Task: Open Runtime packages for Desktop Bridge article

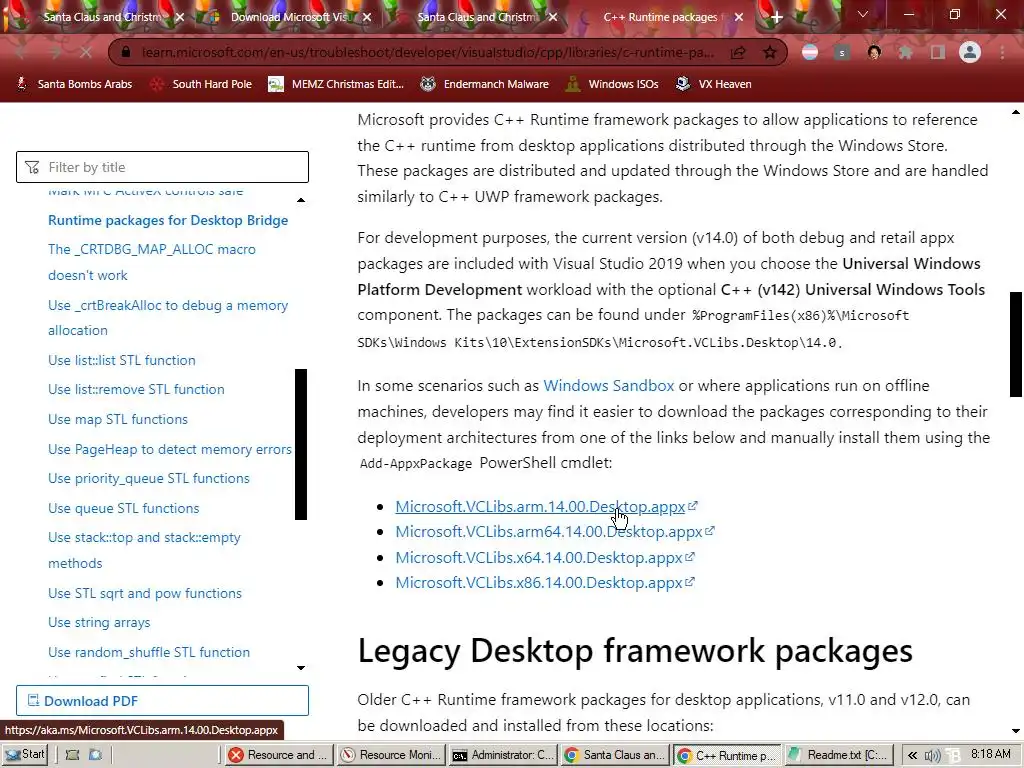Action: point(168,220)
